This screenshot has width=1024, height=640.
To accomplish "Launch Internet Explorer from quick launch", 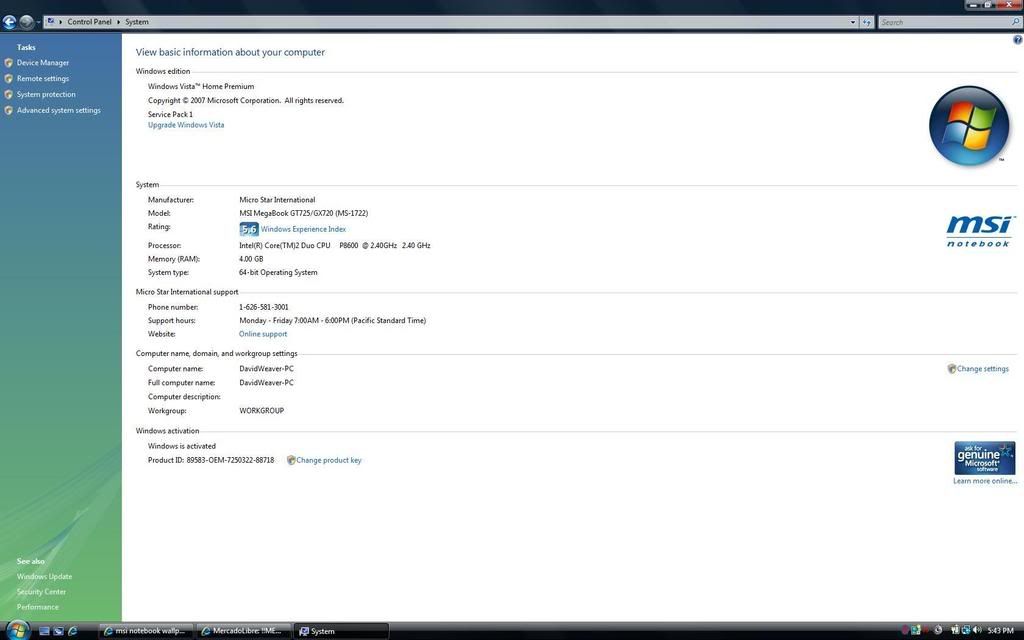I will click(x=73, y=631).
